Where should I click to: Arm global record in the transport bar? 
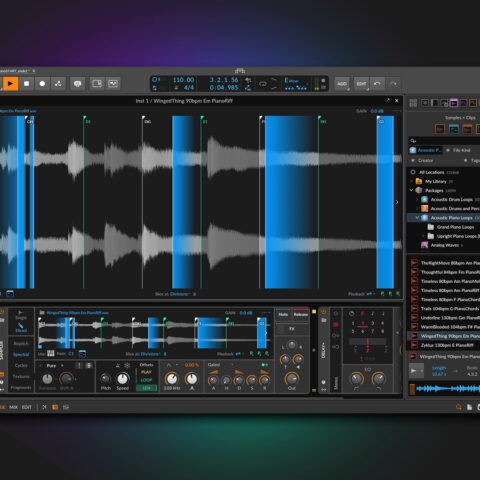coord(42,83)
